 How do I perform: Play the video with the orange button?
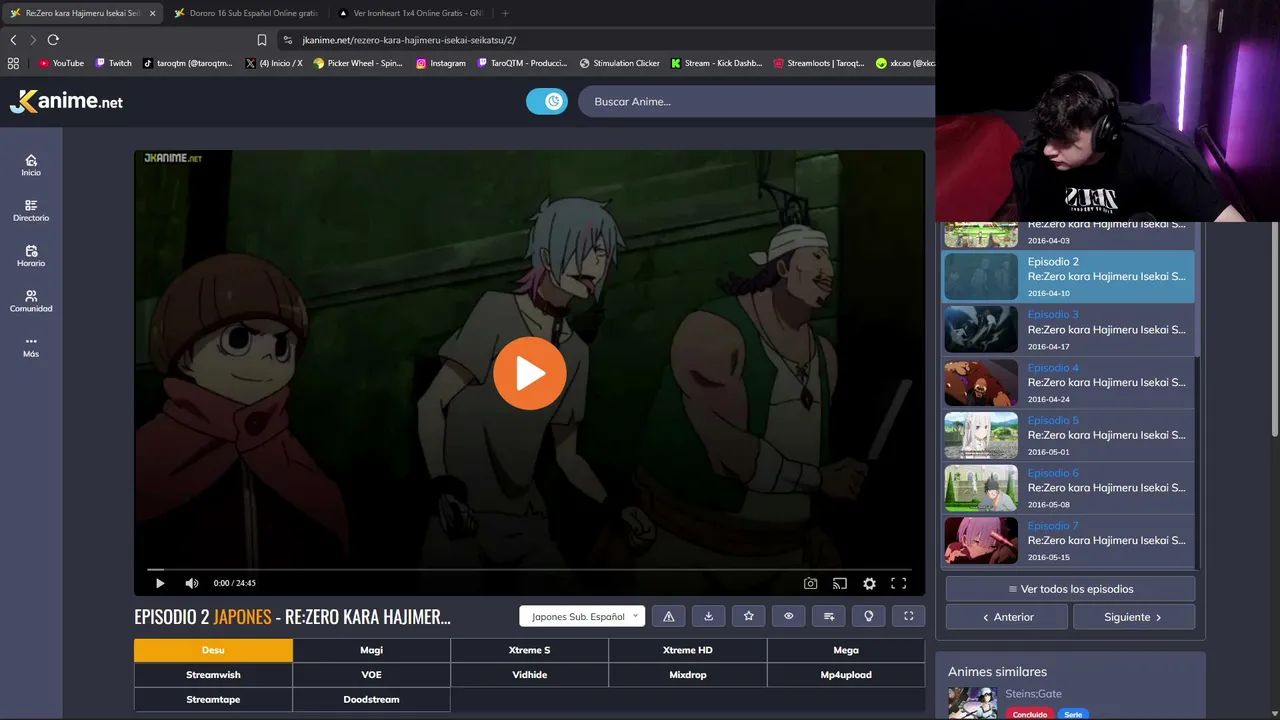pyautogui.click(x=530, y=373)
